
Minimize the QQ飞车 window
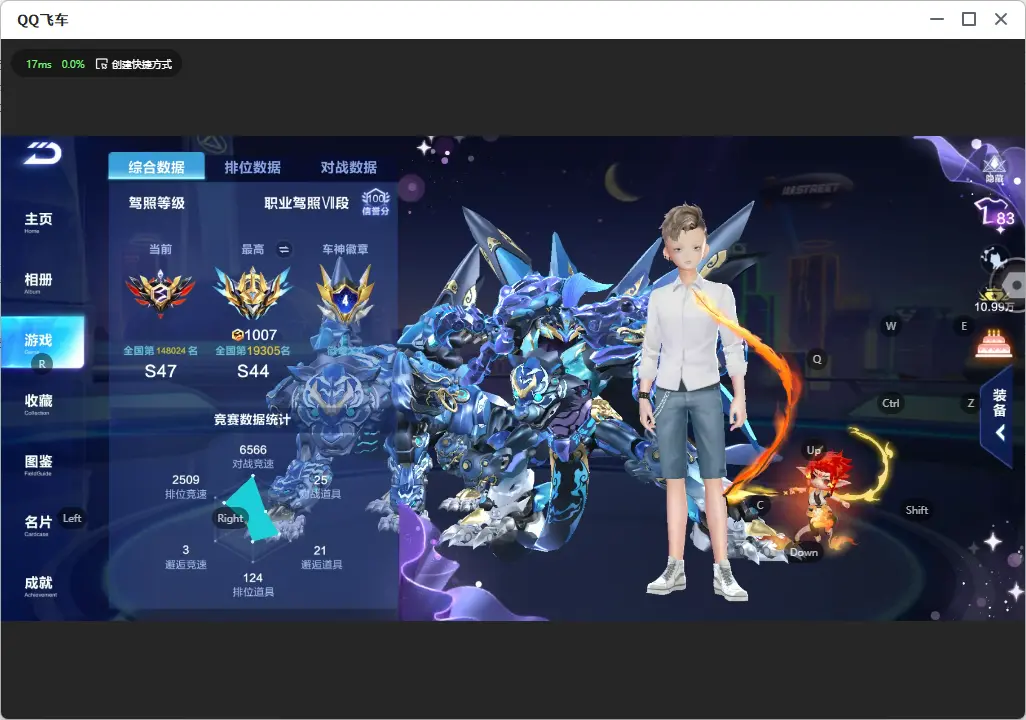[937, 19]
